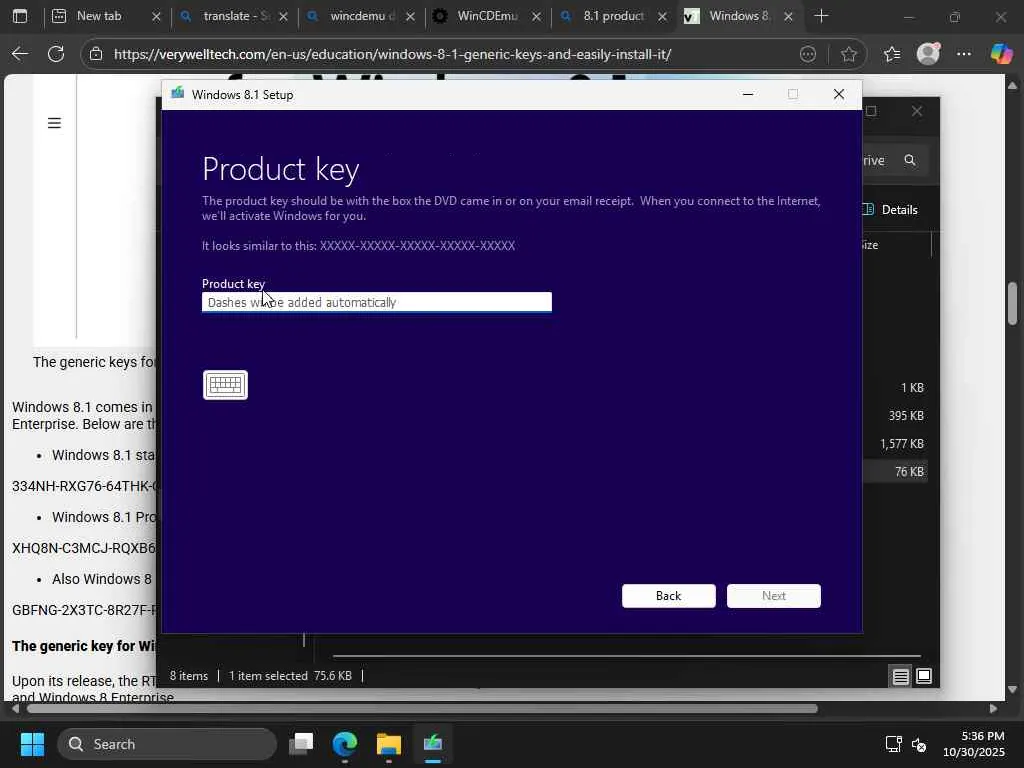1024x768 pixels.
Task: Switch File Explorer to details list view
Action: point(901,676)
